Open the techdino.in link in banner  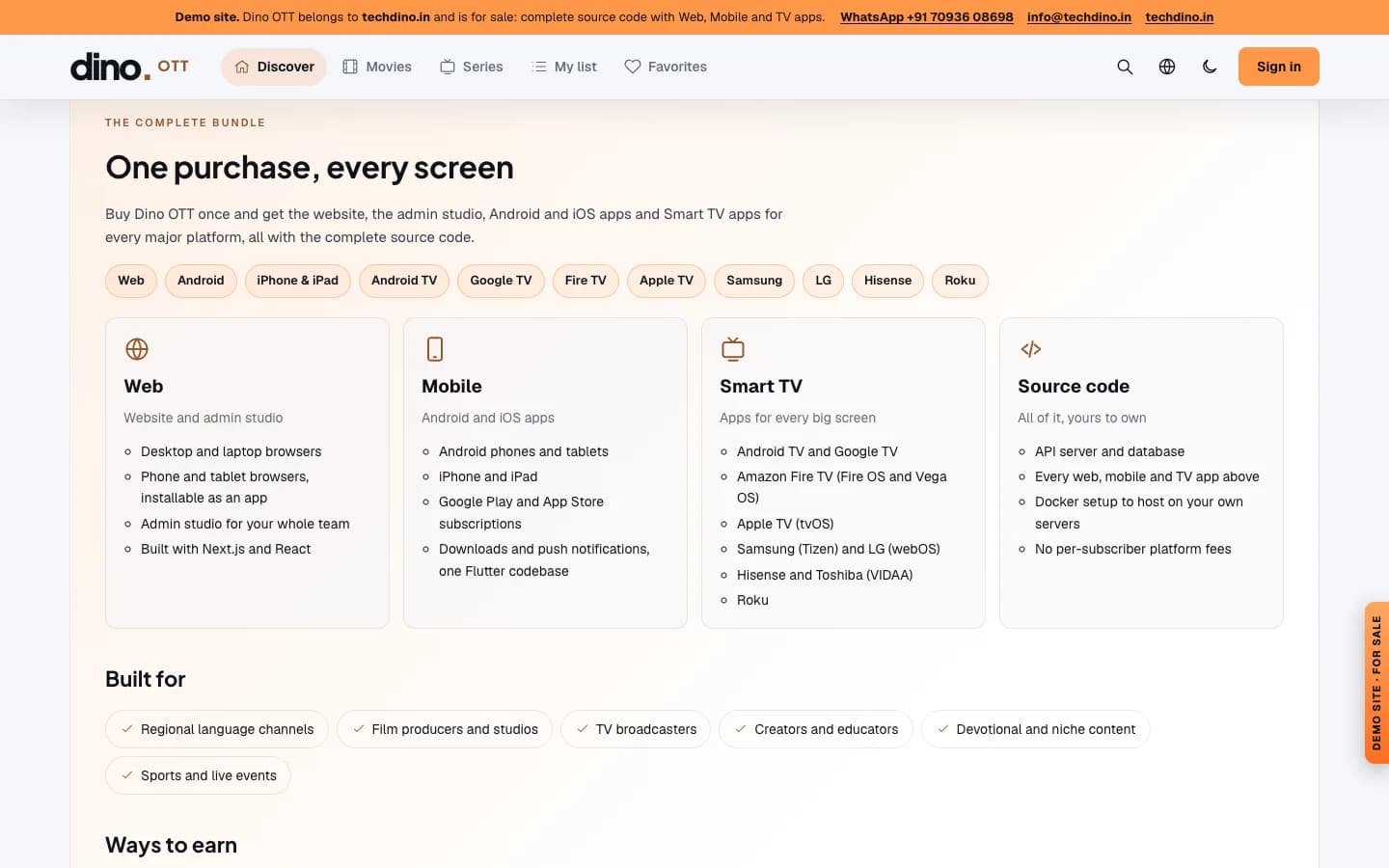coord(1180,17)
